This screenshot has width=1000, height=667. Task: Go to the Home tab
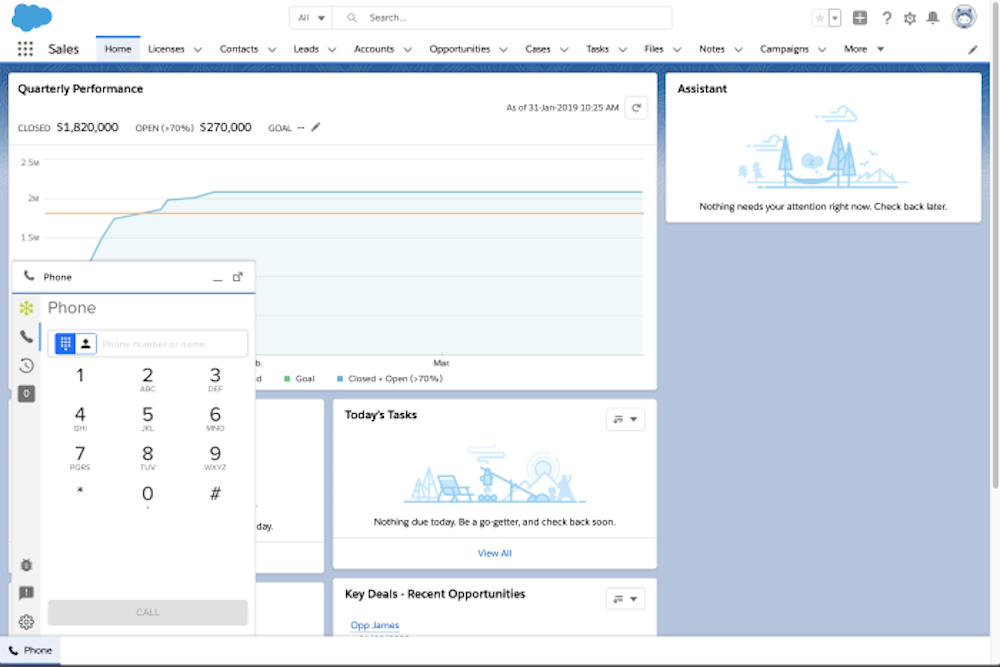coord(118,49)
